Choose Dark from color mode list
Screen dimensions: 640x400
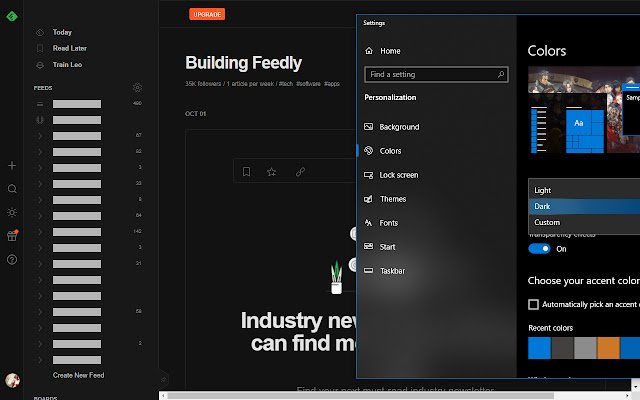click(584, 206)
